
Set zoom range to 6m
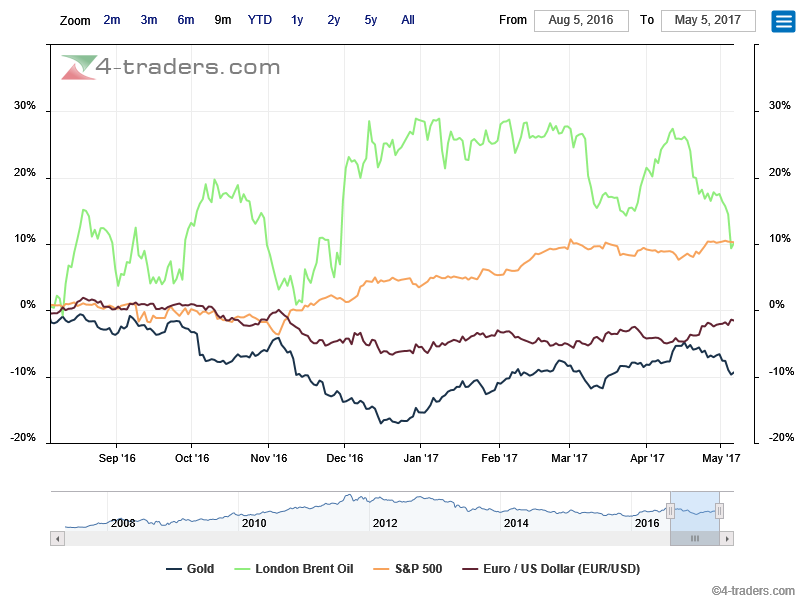click(x=186, y=20)
